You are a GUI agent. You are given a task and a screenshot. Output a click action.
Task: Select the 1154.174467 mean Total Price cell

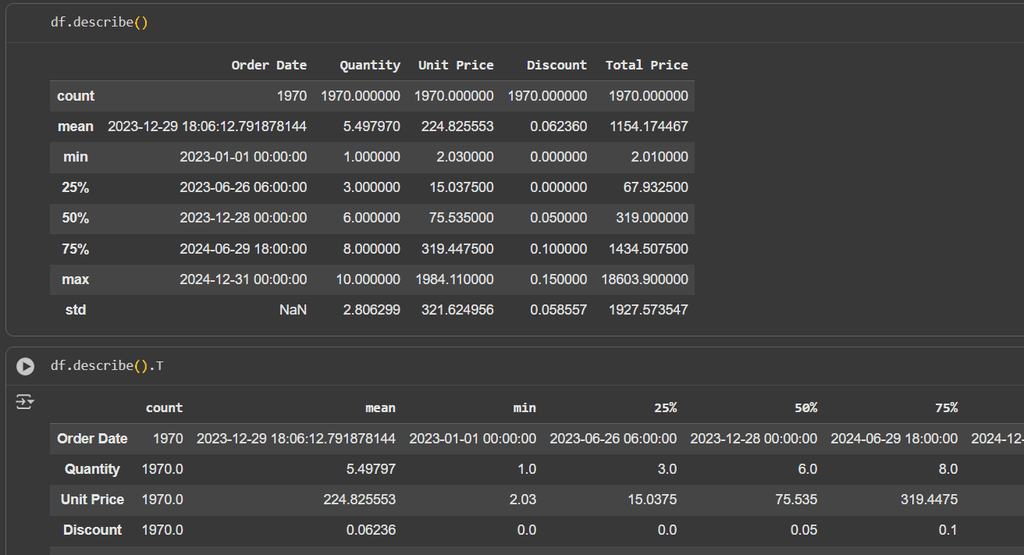[x=648, y=127]
